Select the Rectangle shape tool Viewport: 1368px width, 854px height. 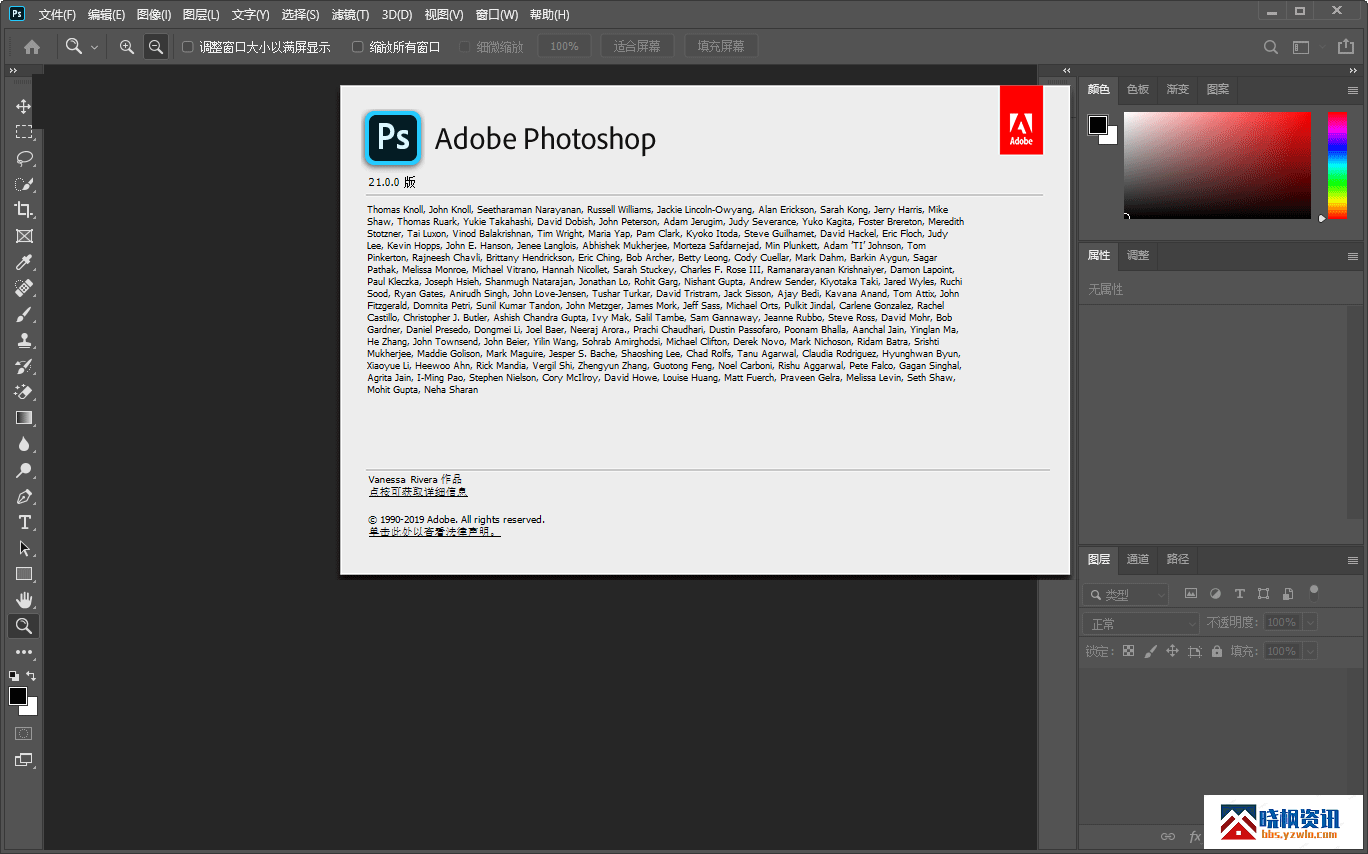pos(23,574)
